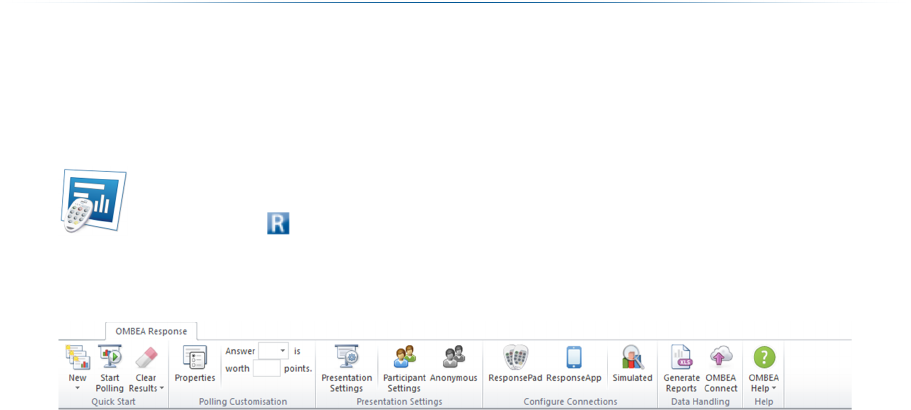The height and width of the screenshot is (410, 911).
Task: Click the New presentation slides icon
Action: (77, 357)
